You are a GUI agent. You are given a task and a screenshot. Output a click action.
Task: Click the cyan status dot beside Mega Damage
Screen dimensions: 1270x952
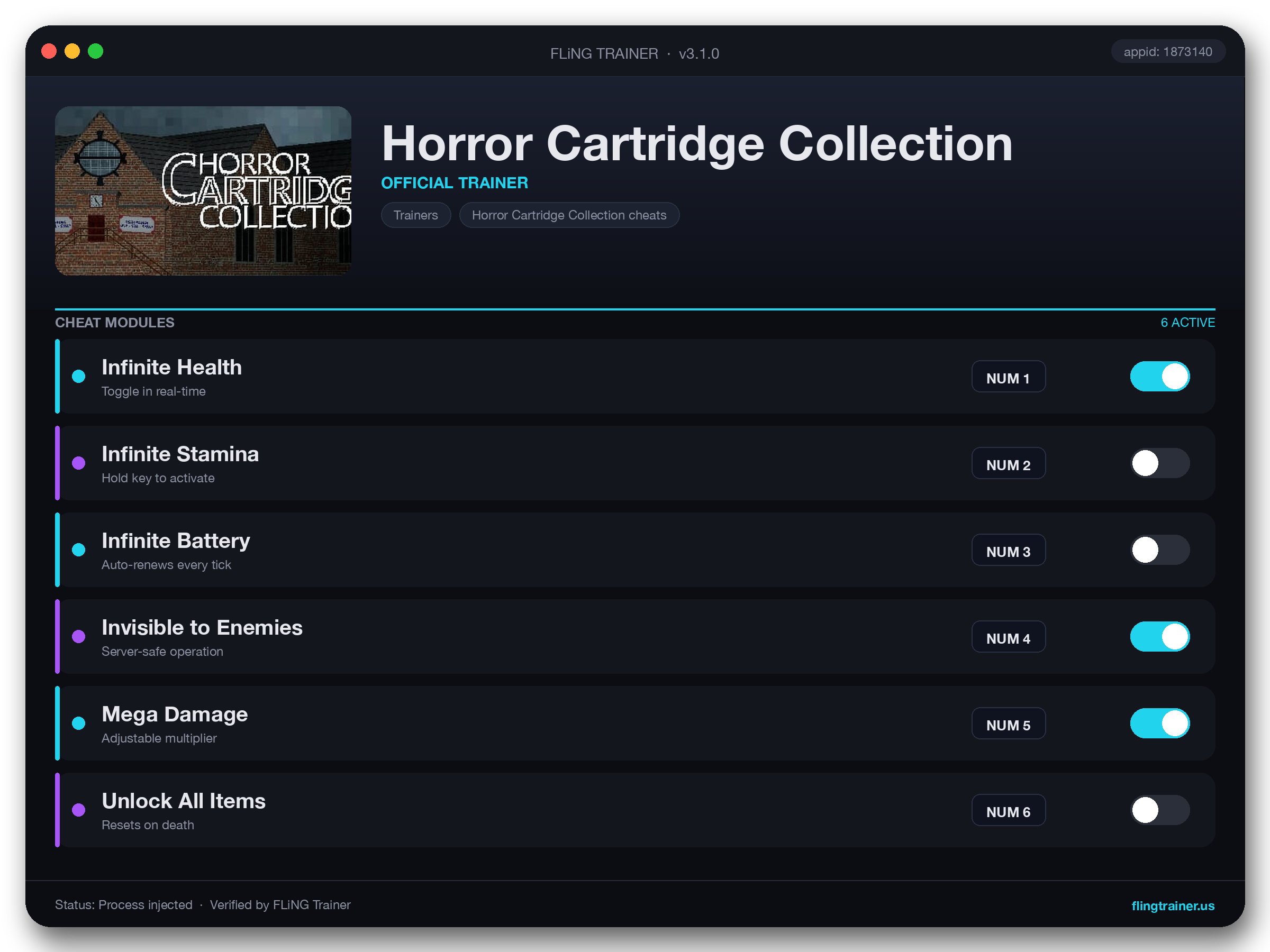79,723
